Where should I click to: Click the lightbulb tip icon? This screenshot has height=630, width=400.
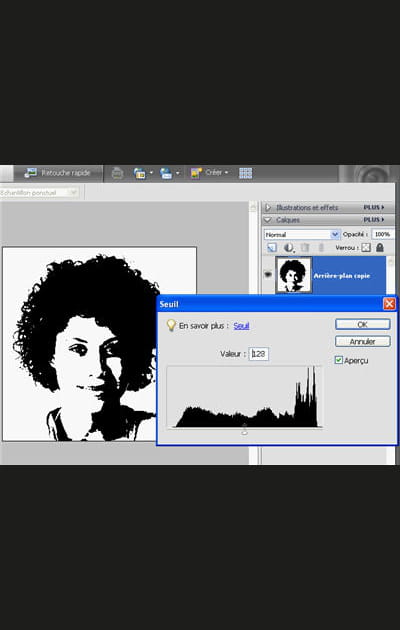[x=171, y=325]
